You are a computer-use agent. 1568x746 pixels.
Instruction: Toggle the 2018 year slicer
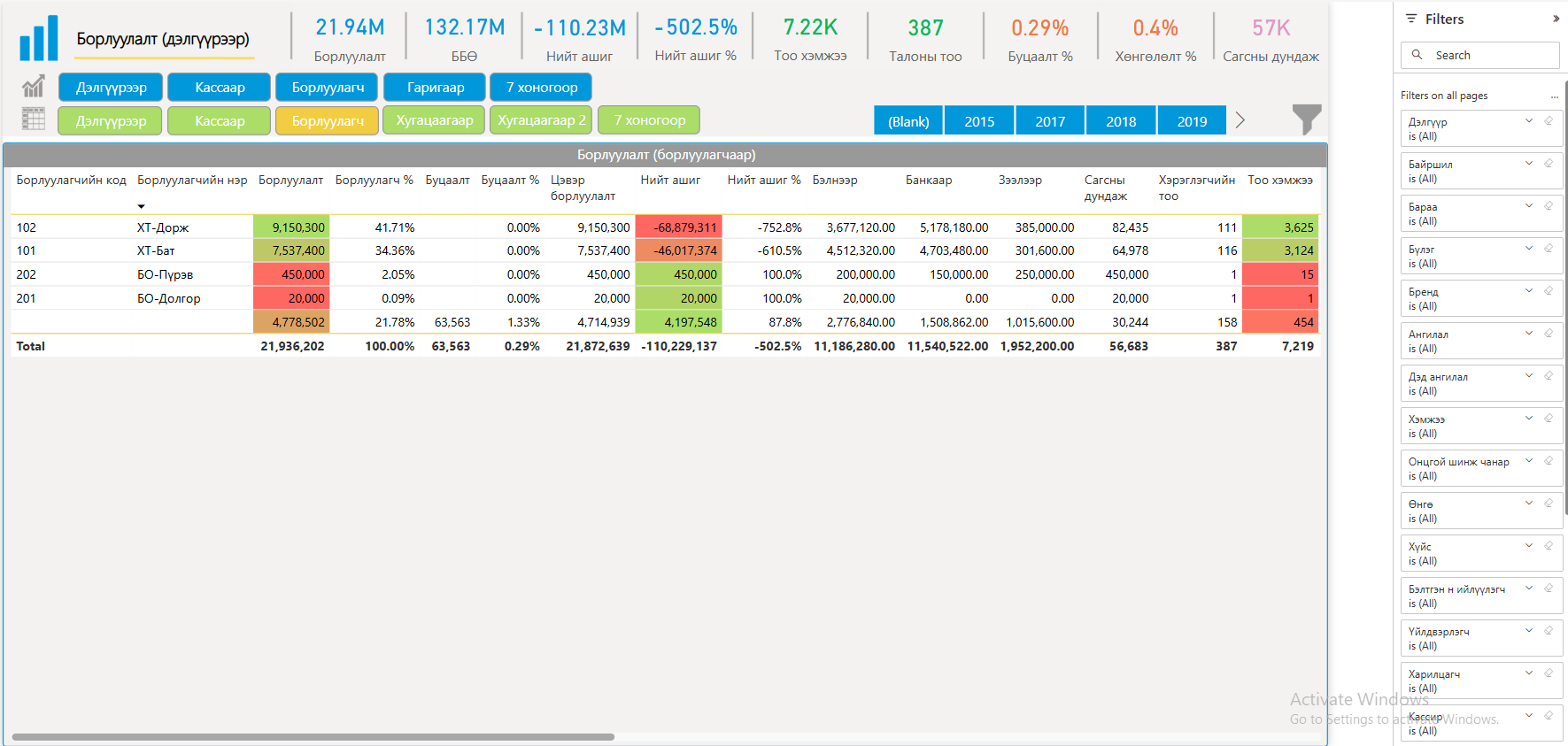(x=1121, y=121)
